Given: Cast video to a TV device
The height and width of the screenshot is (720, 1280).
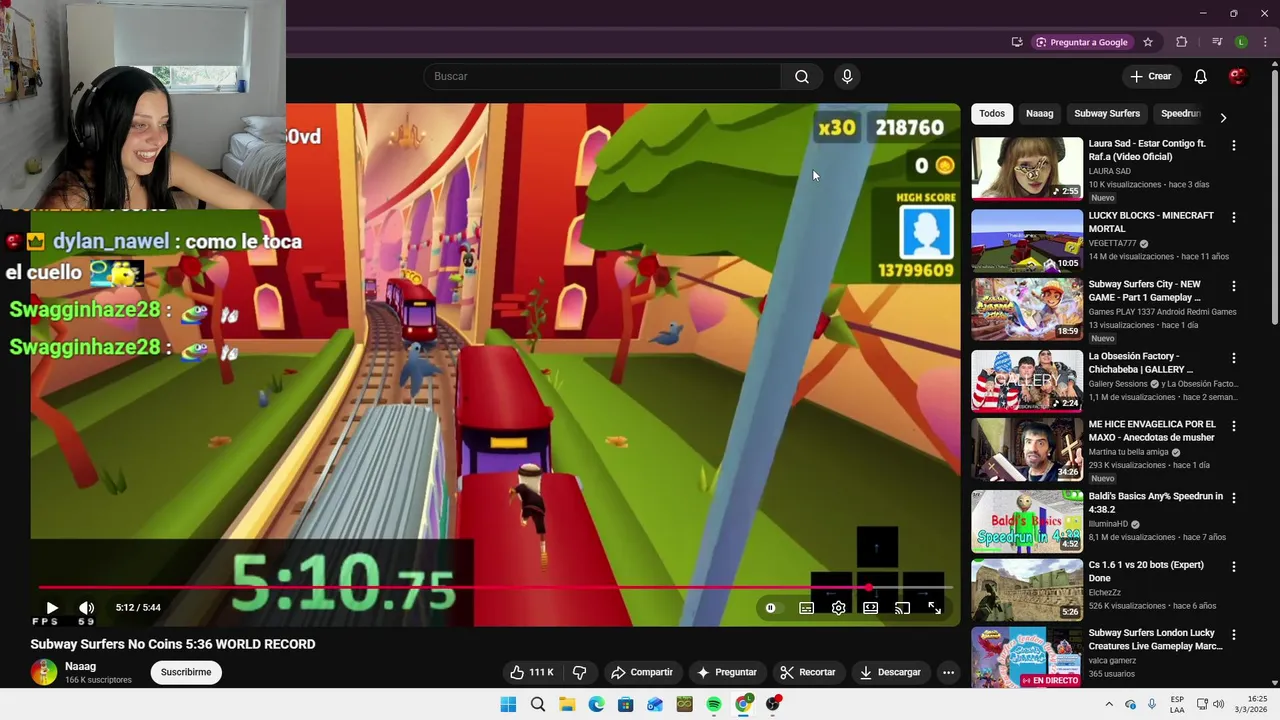Looking at the screenshot, I should 902,607.
